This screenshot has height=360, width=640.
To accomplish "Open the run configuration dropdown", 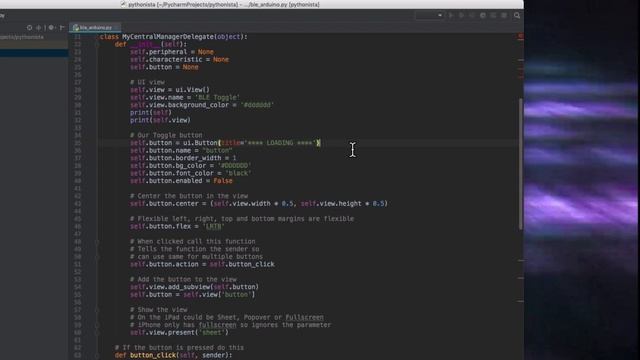I will click(x=429, y=16).
